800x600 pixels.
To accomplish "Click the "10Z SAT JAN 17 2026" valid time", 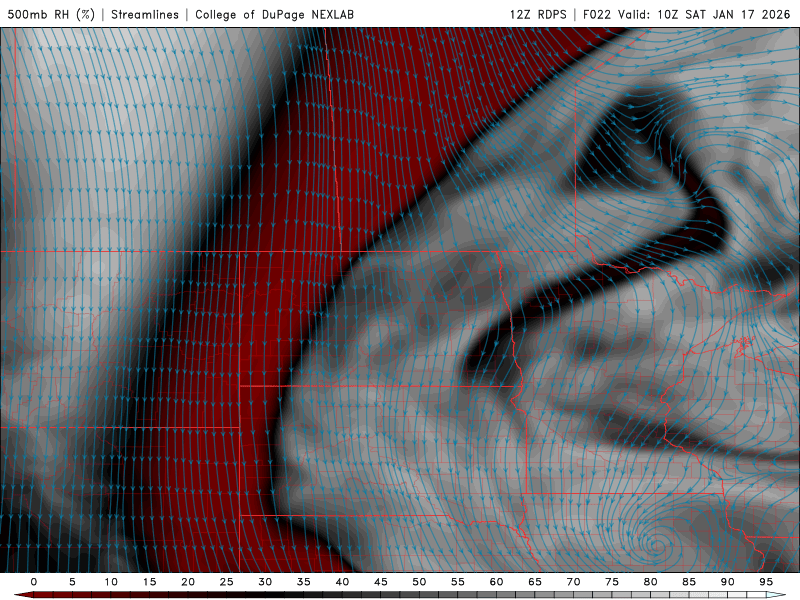I will (723, 14).
